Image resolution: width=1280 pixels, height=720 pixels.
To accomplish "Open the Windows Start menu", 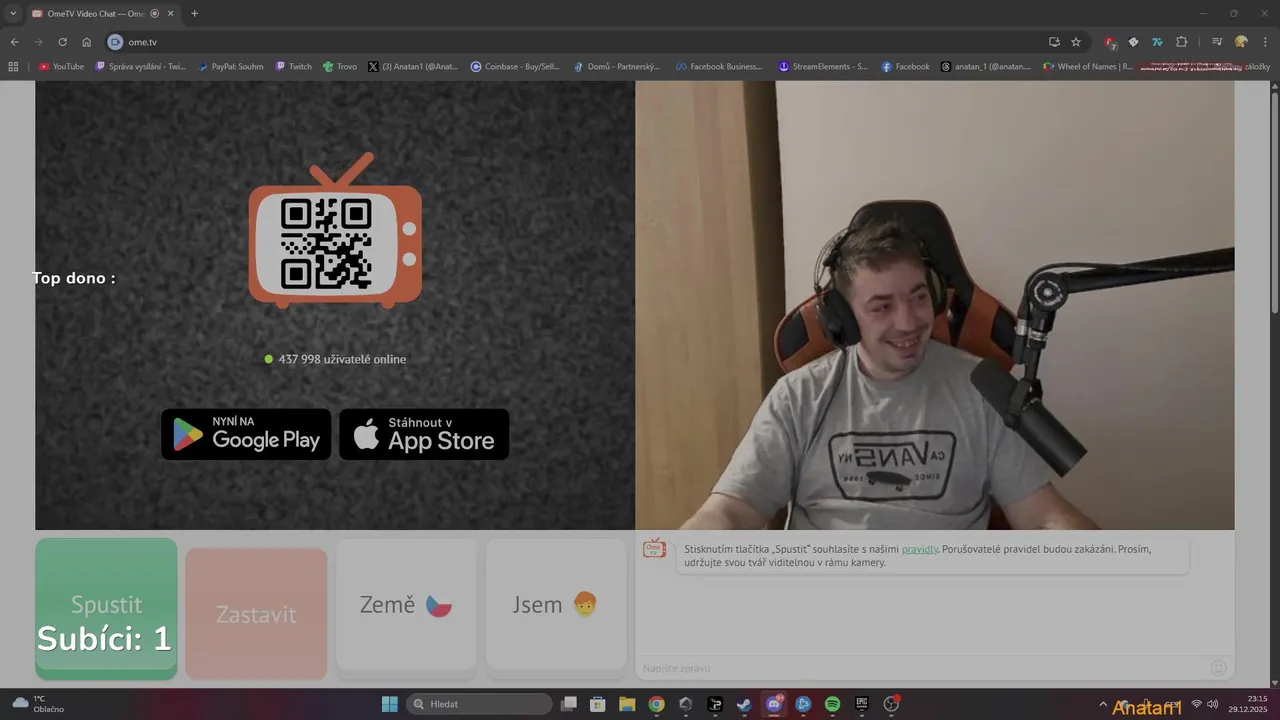I will coord(390,704).
